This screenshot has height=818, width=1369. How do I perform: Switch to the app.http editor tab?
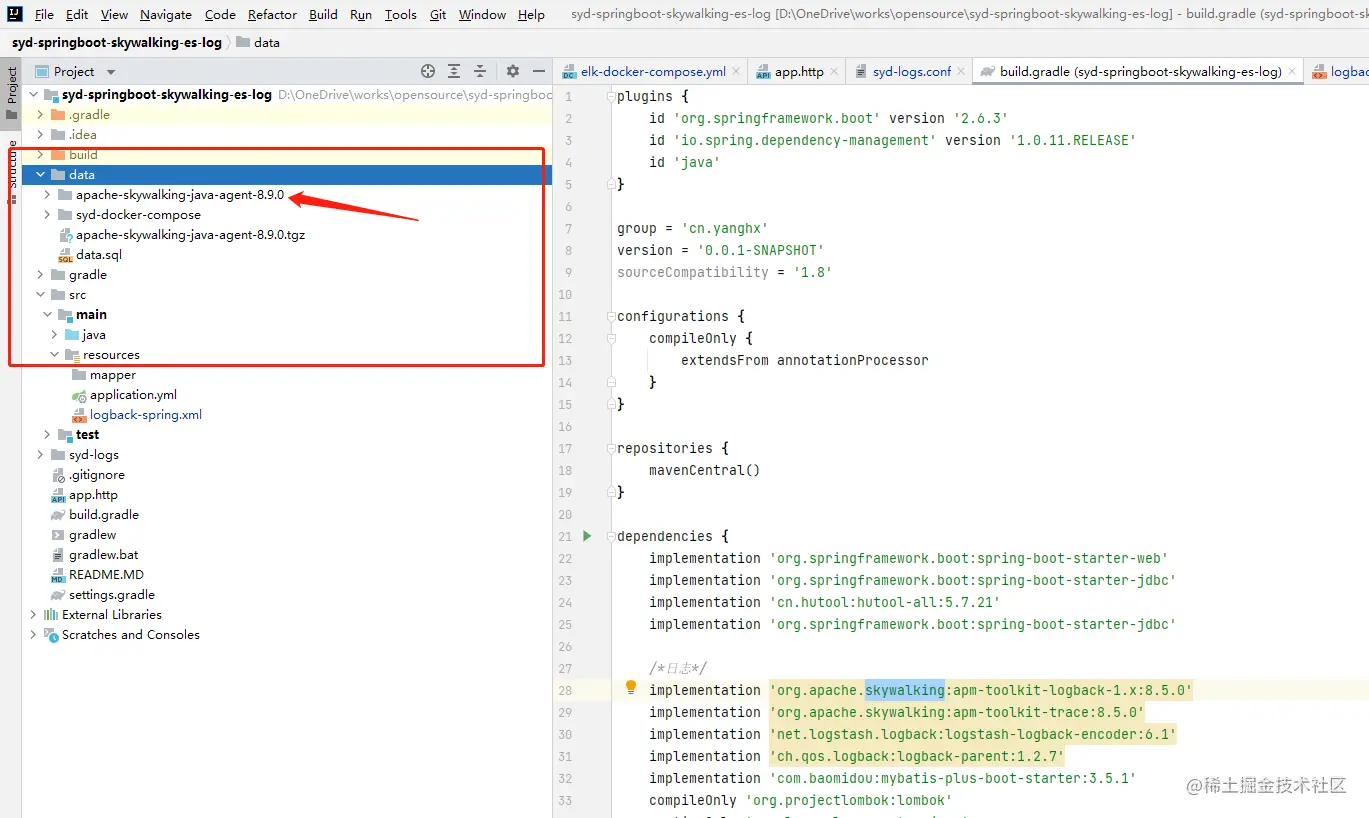(798, 72)
